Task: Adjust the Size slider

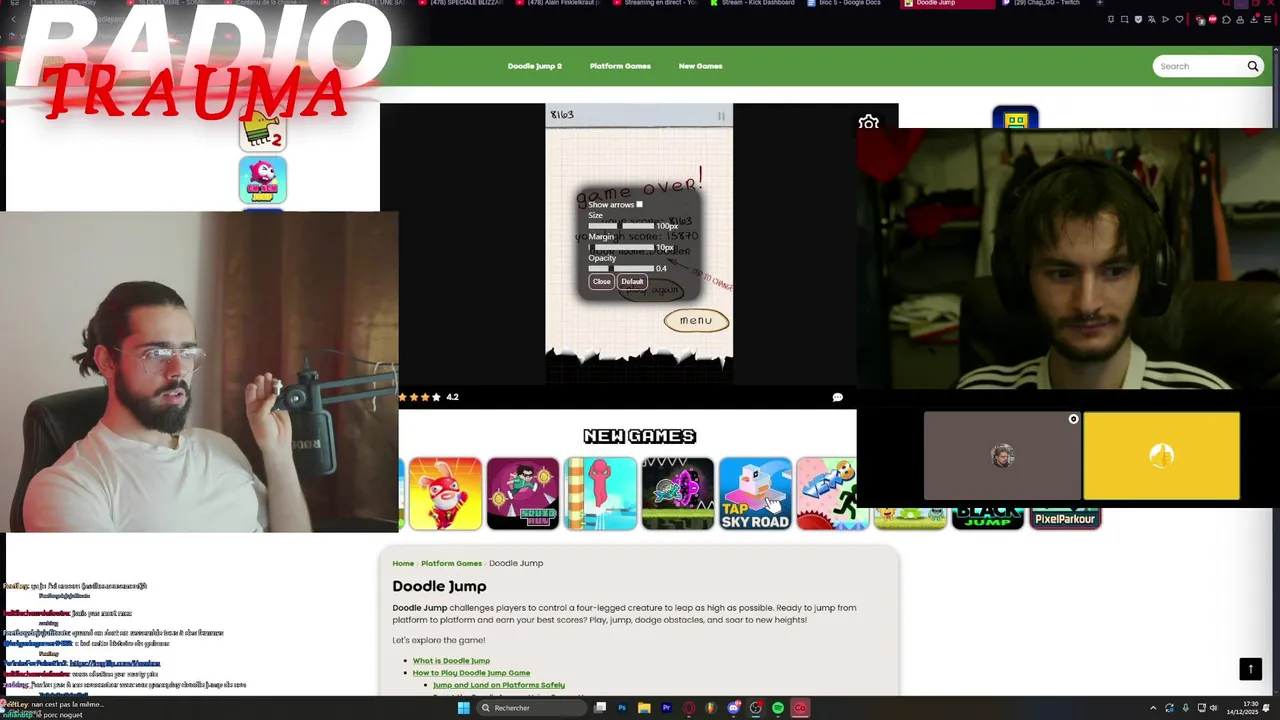Action: (620, 226)
